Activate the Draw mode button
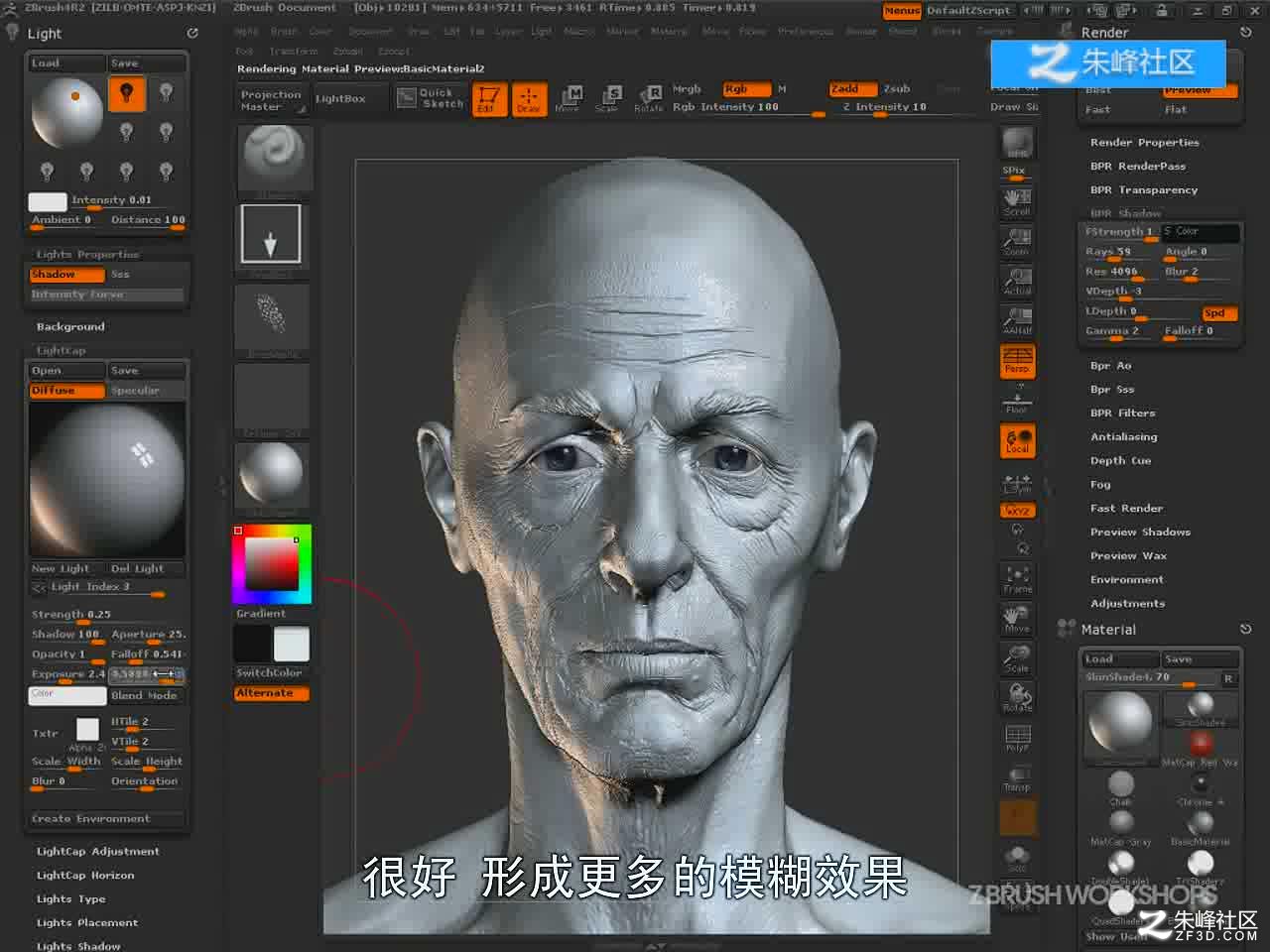This screenshot has width=1270, height=952. pos(528,99)
